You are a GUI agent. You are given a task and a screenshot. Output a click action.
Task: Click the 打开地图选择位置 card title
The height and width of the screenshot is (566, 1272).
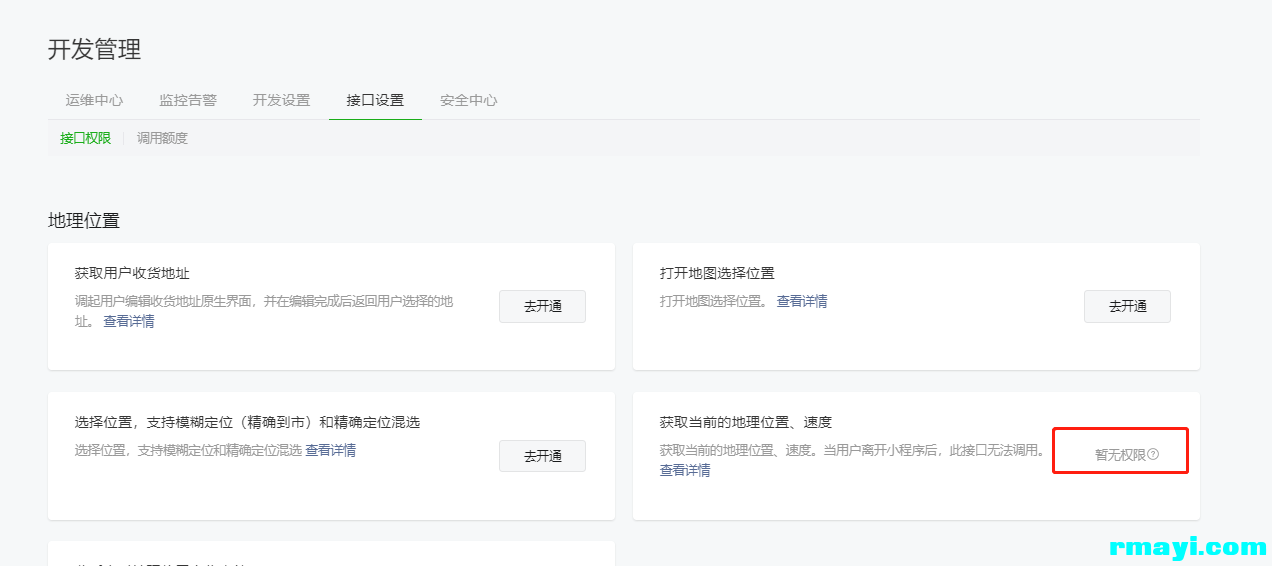(x=717, y=273)
